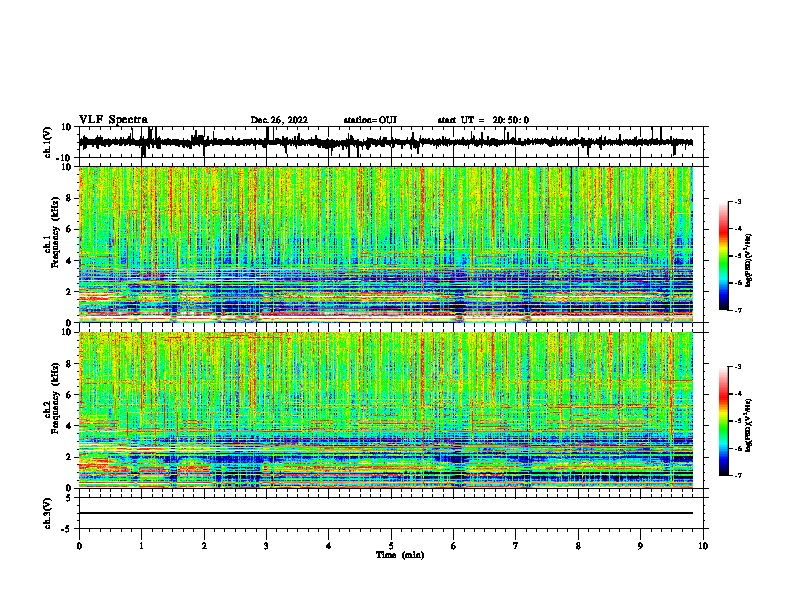Click the ch.1 colorbar log(PSD) unit label
Viewport: 792px width, 612px height.
click(749, 260)
